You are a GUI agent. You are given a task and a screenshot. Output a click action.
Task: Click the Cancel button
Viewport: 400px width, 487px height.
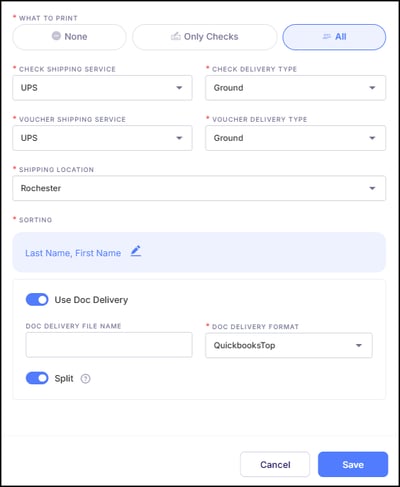click(x=275, y=464)
